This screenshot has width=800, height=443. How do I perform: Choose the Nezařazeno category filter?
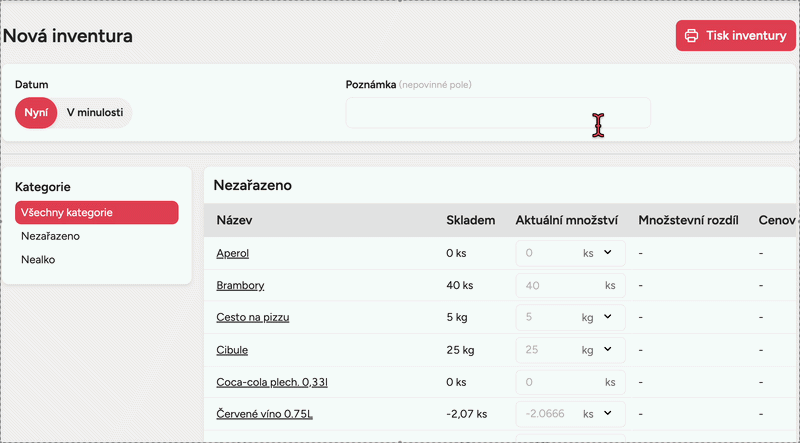click(51, 236)
